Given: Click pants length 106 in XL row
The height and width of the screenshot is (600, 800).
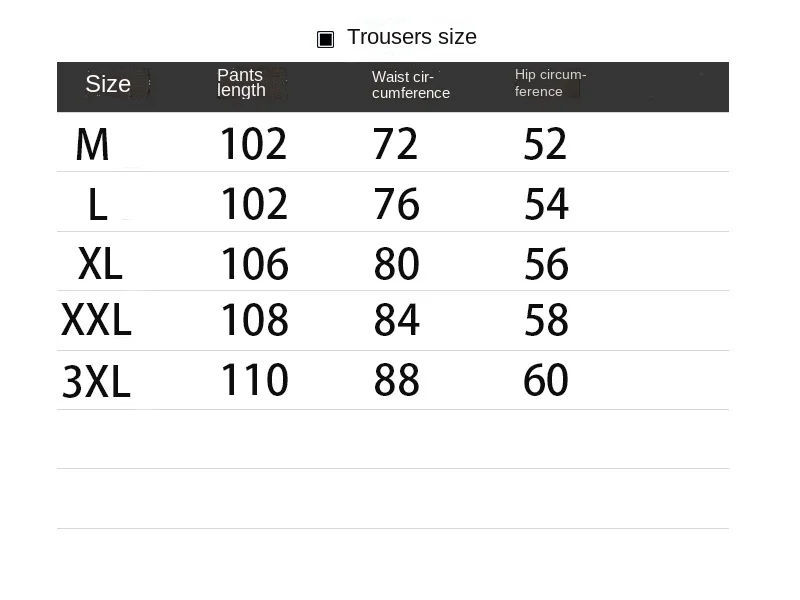Looking at the screenshot, I should [255, 264].
